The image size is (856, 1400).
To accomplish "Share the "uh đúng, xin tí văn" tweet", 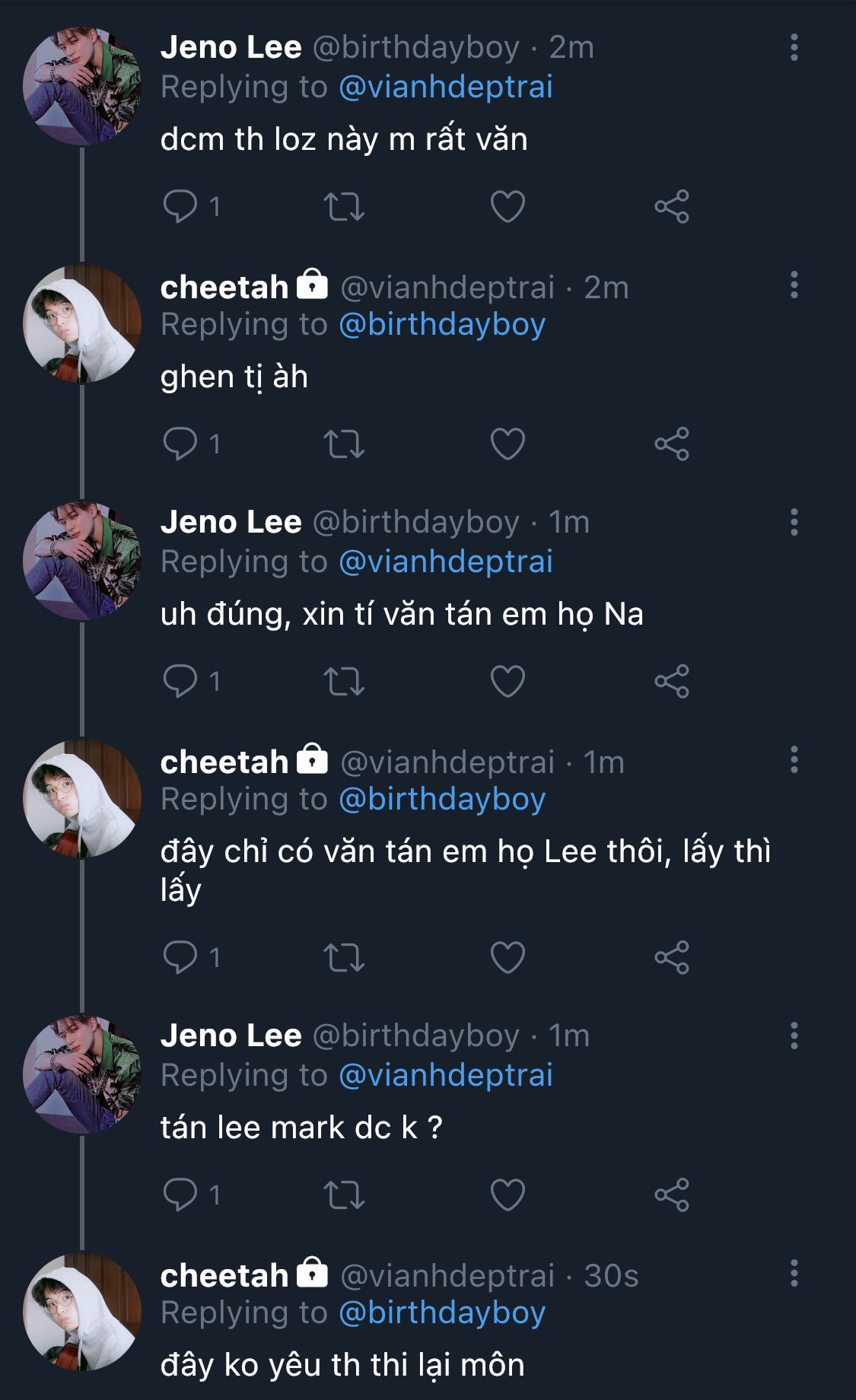I will (x=671, y=681).
